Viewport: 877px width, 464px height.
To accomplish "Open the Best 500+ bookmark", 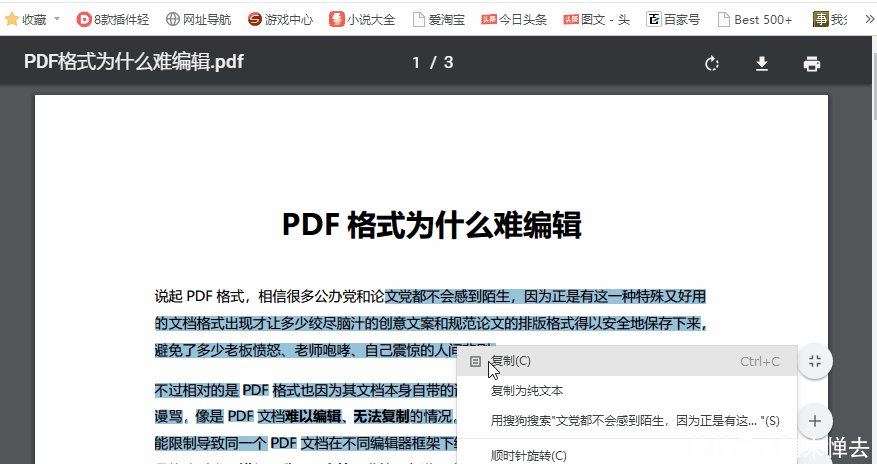I will point(755,20).
